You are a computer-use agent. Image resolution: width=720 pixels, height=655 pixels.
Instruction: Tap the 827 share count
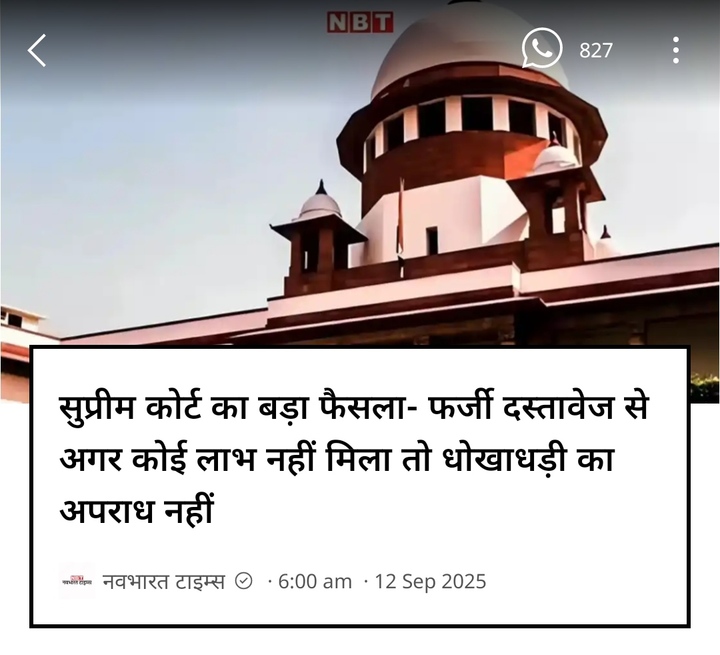click(x=596, y=50)
